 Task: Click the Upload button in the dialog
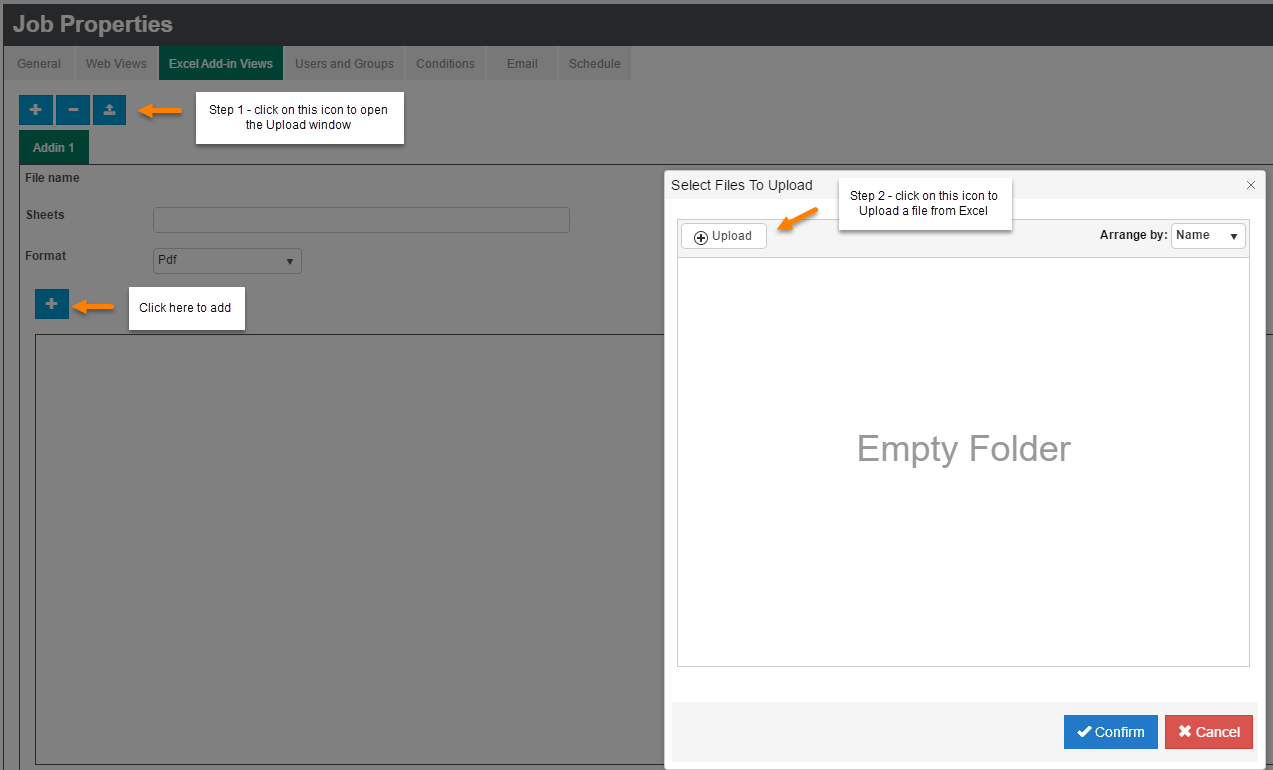(x=724, y=236)
